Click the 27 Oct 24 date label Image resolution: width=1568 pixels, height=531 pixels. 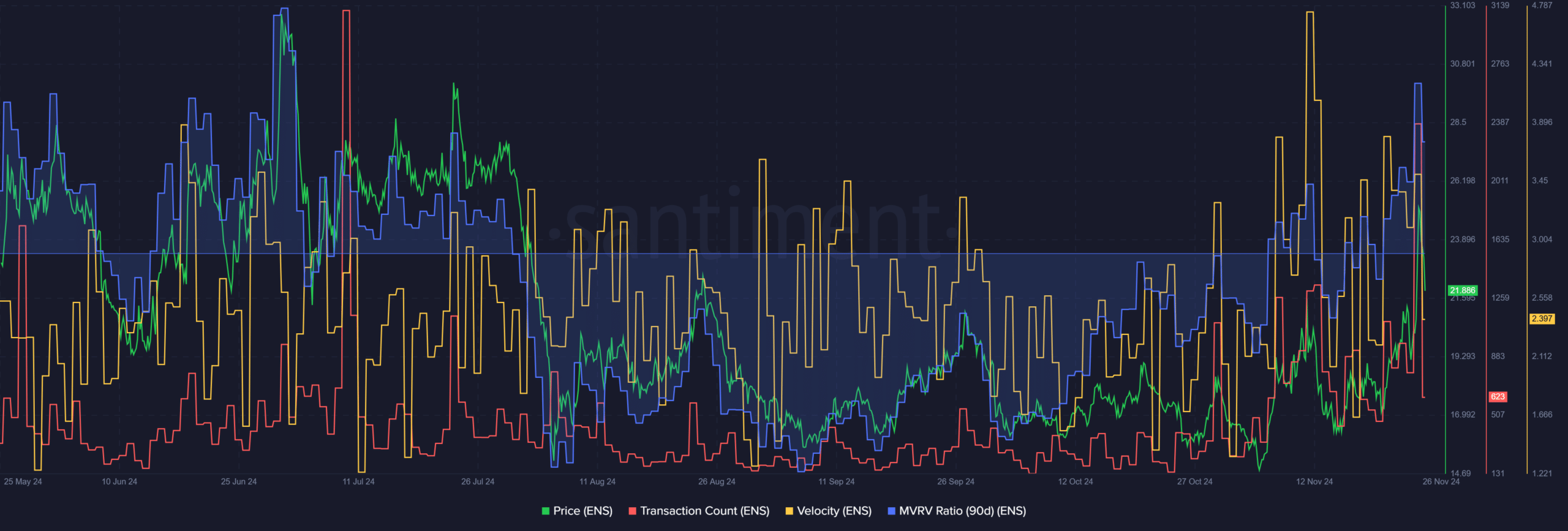(1194, 481)
